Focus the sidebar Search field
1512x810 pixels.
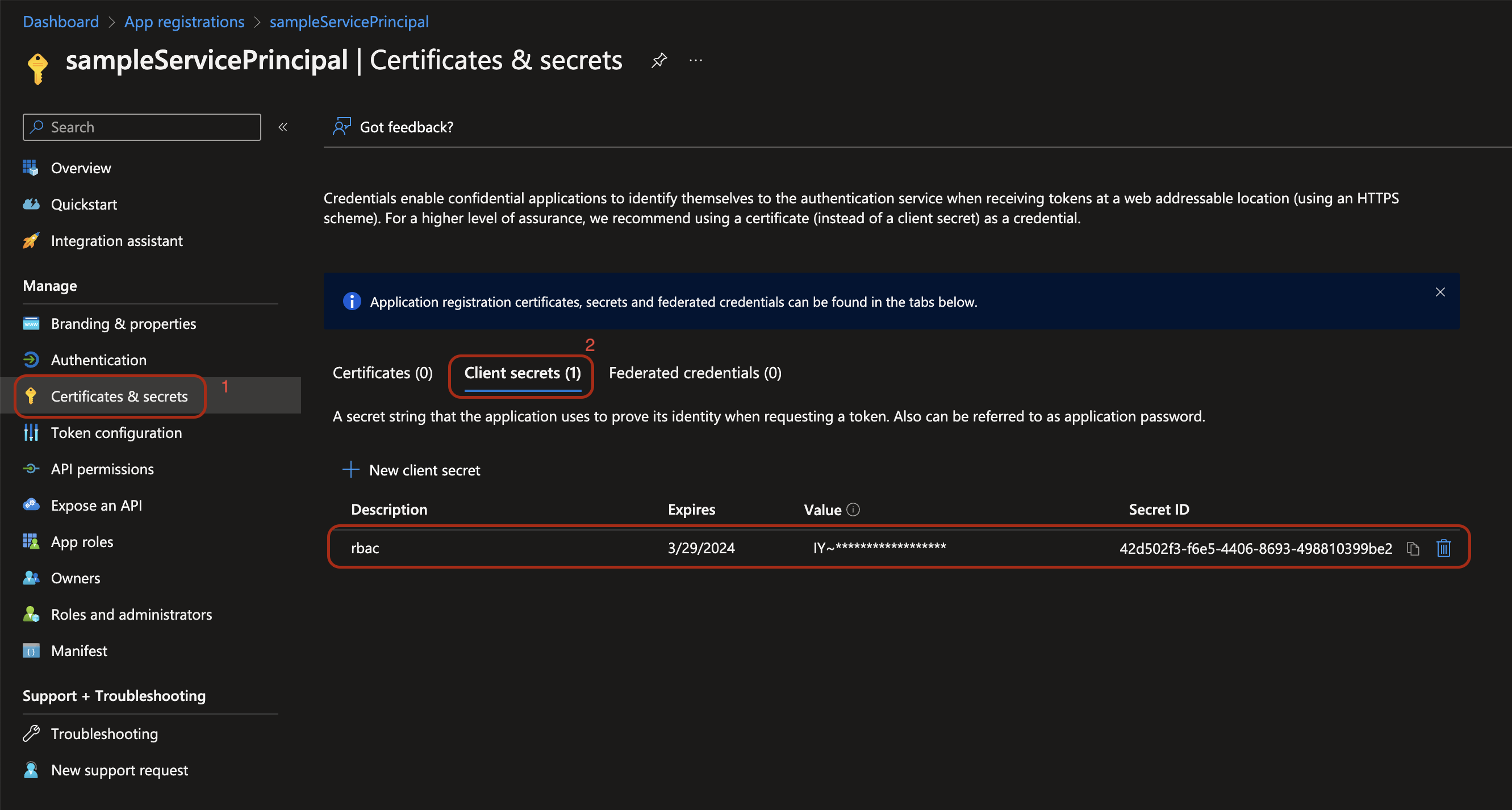(142, 127)
